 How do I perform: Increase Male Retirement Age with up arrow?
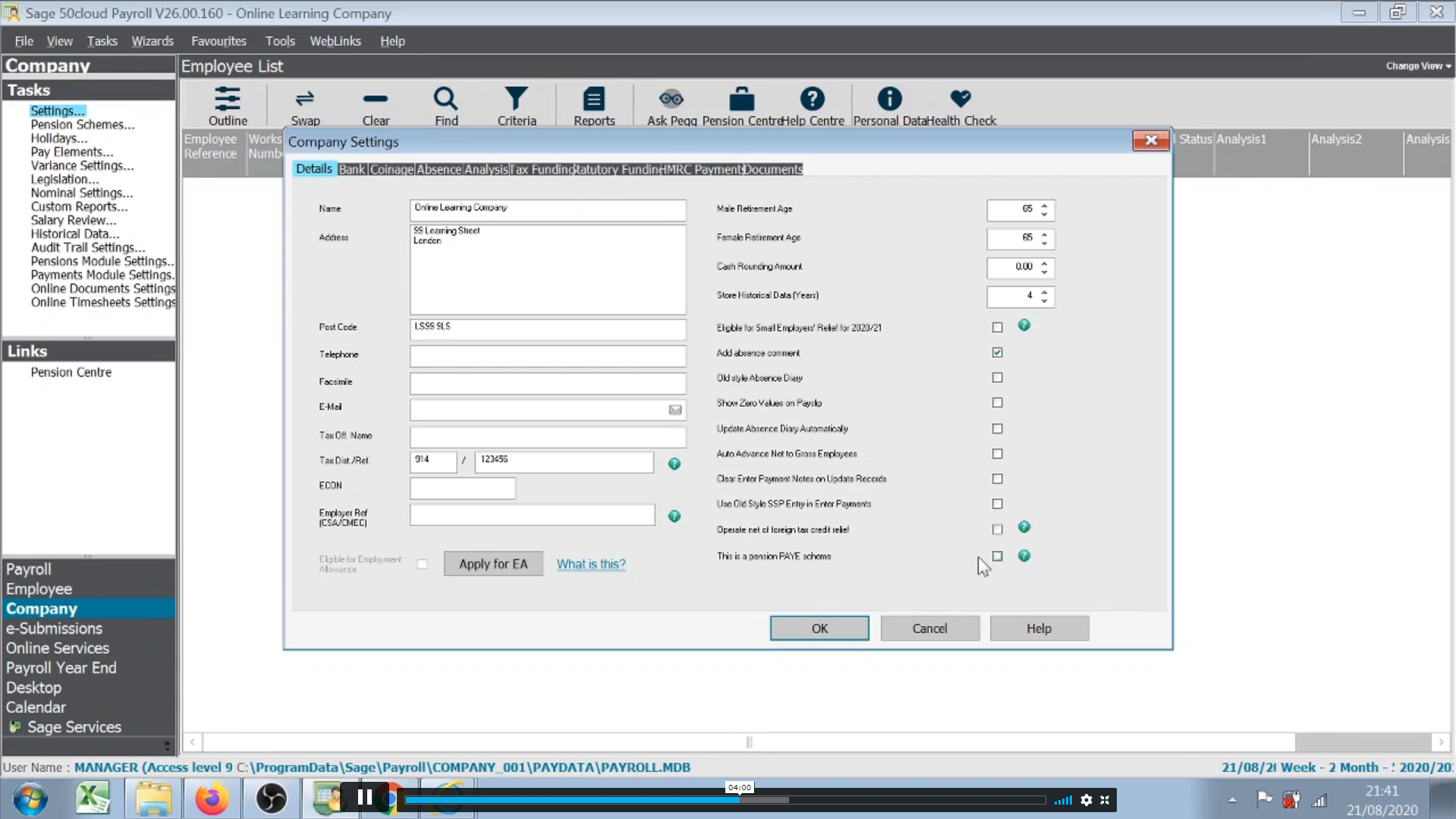[x=1045, y=205]
